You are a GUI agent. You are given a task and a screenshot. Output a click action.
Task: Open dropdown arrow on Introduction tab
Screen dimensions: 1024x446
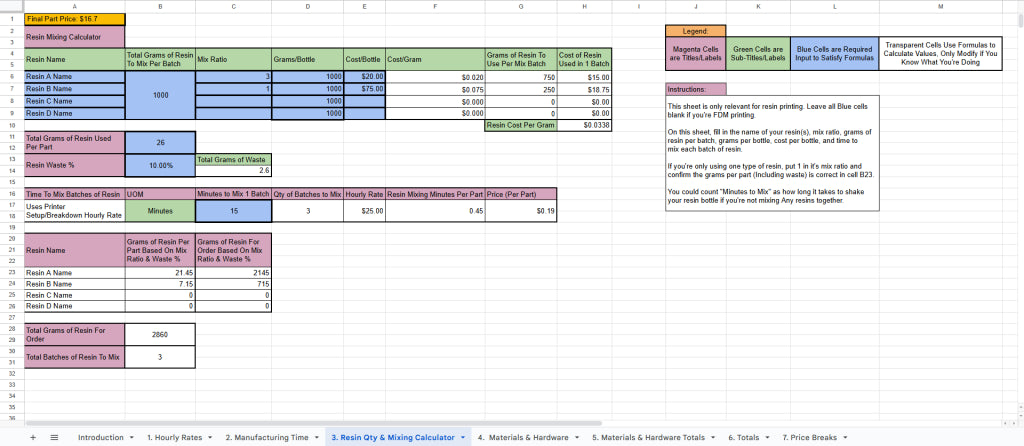tap(131, 437)
